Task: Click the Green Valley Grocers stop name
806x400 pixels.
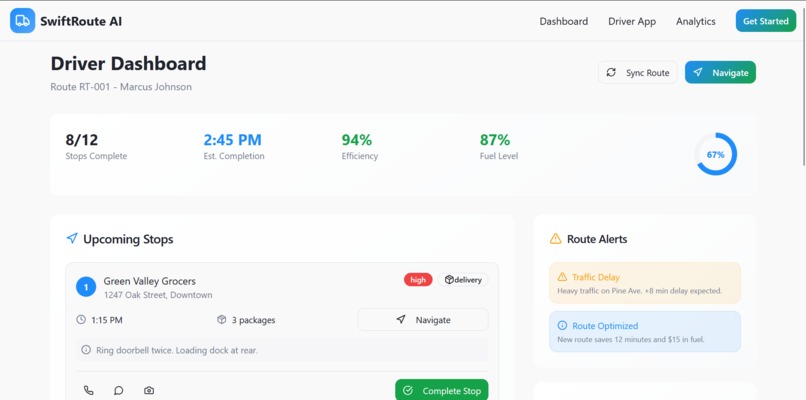Action: [x=150, y=281]
